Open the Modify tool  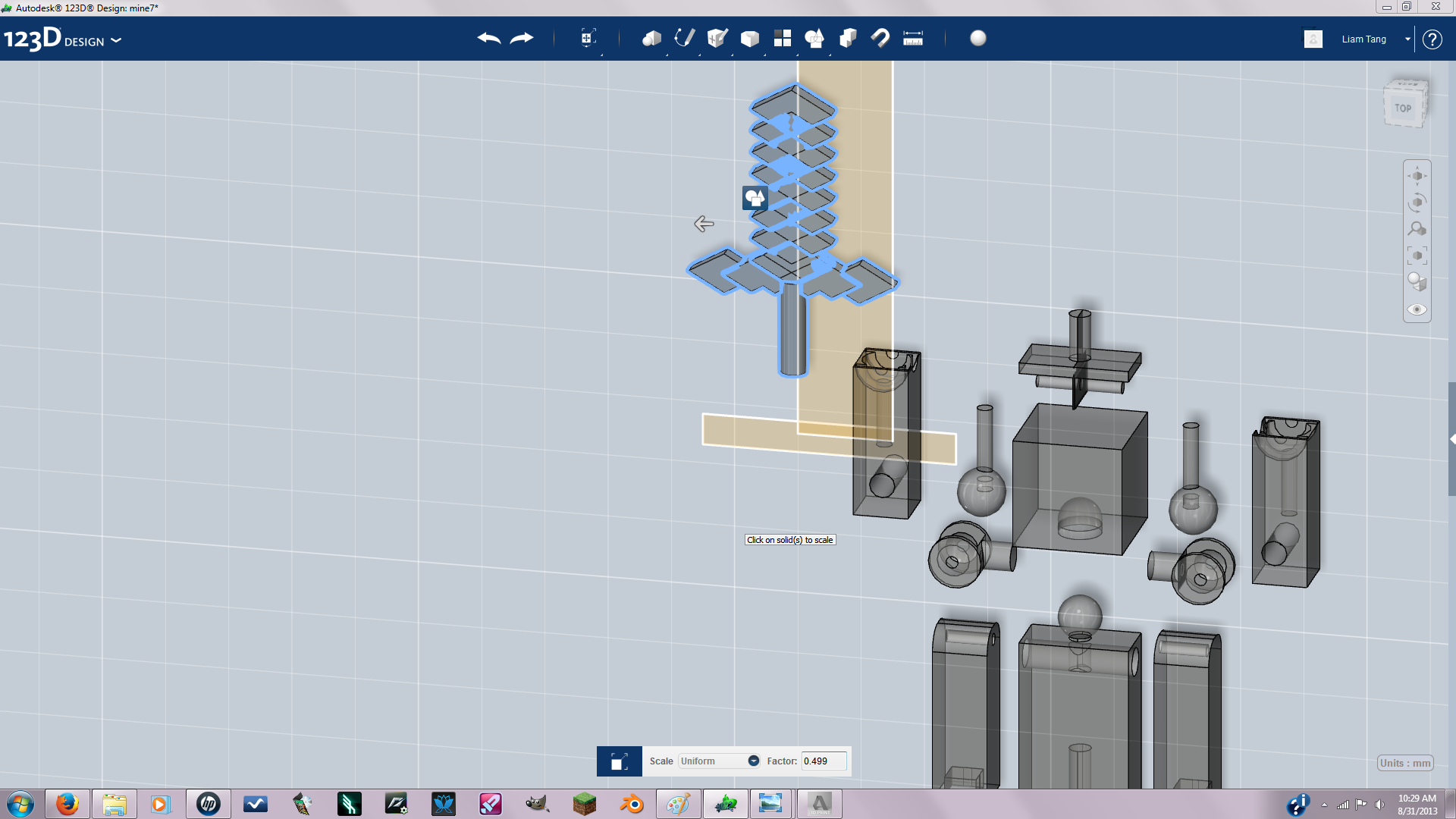(749, 38)
